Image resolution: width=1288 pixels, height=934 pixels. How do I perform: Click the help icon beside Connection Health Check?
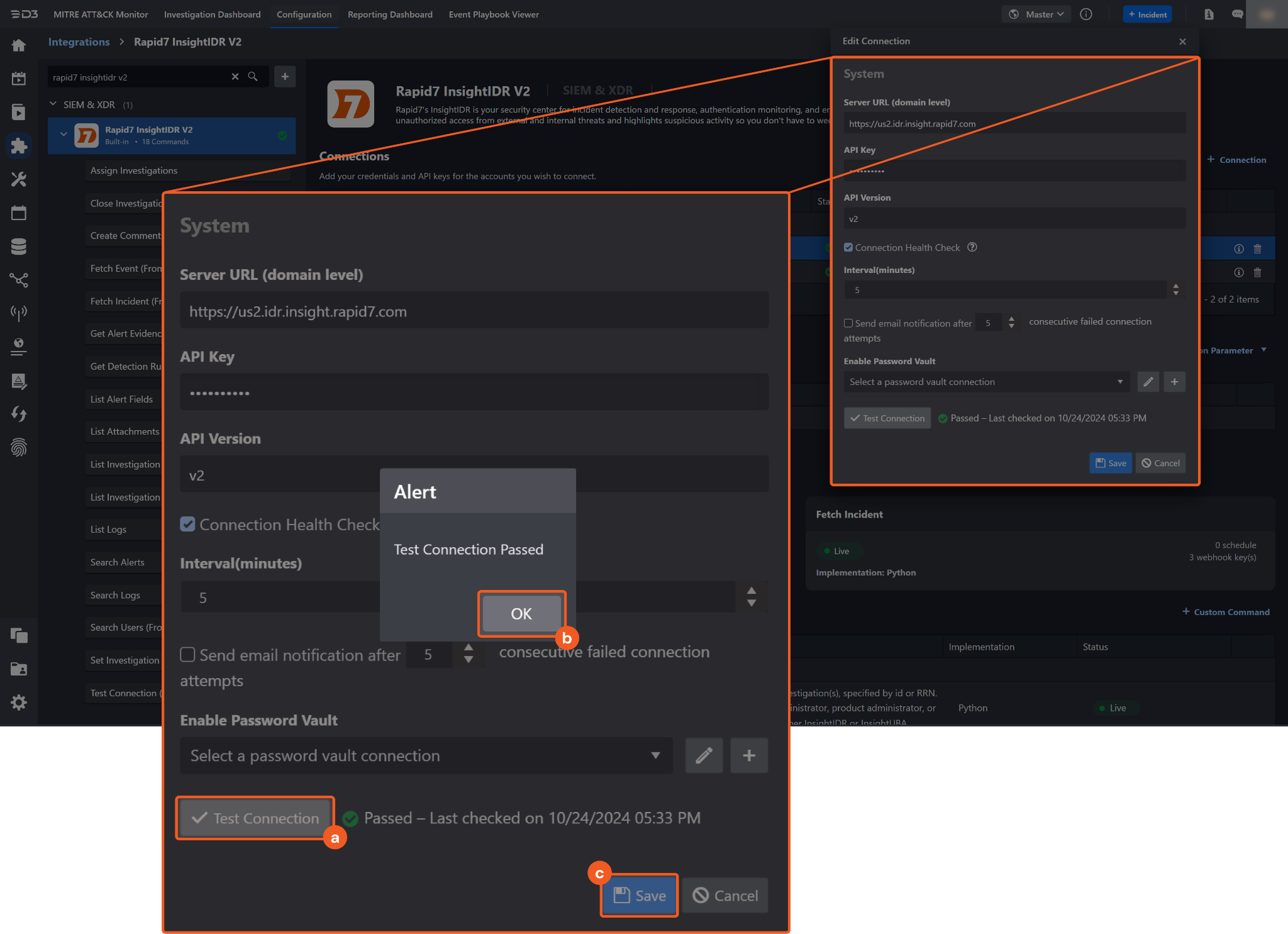point(972,247)
